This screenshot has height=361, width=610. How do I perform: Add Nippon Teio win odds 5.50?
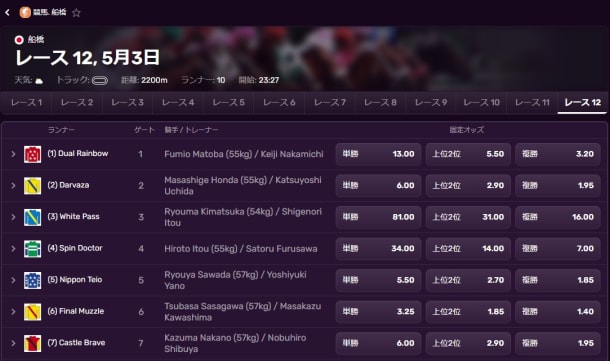coord(379,280)
